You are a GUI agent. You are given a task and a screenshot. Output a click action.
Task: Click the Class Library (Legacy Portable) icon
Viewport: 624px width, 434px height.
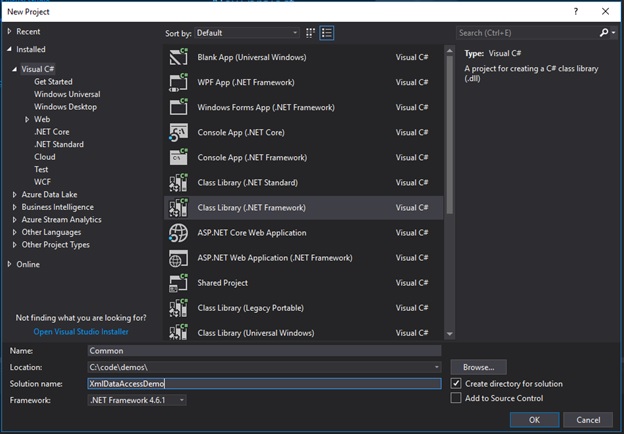pyautogui.click(x=178, y=308)
